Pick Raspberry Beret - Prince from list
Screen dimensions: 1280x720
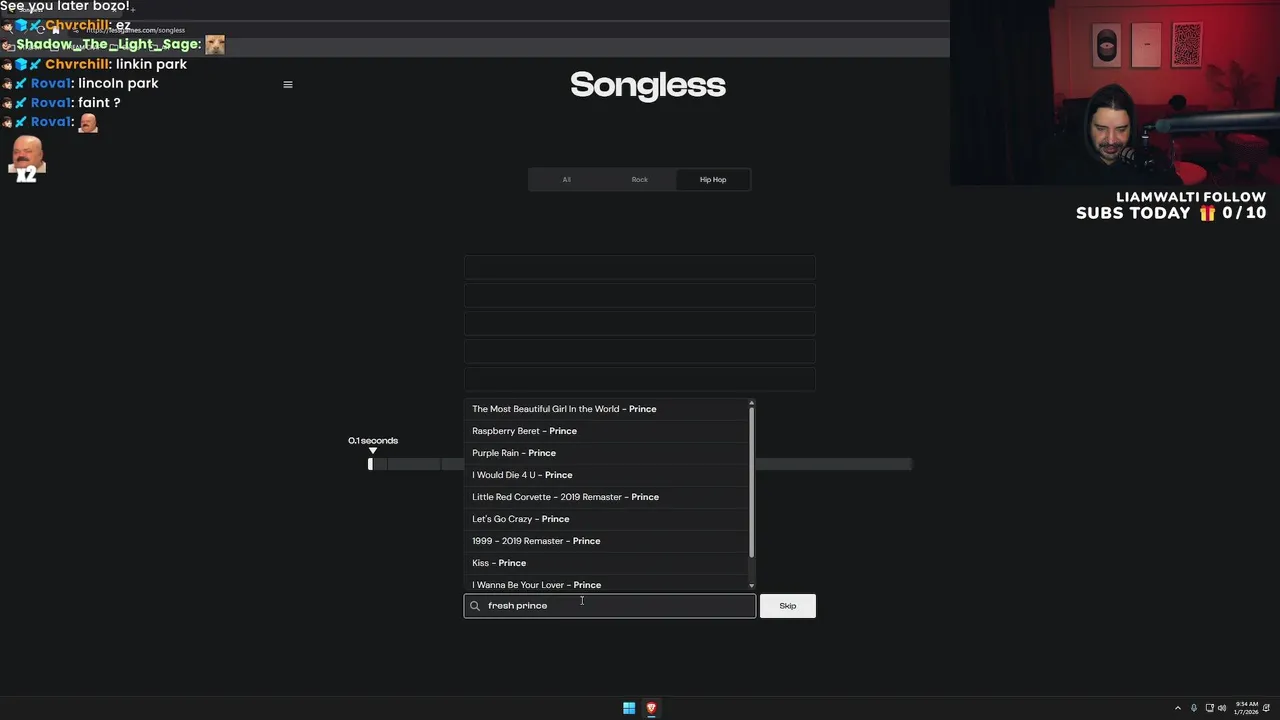pos(524,431)
